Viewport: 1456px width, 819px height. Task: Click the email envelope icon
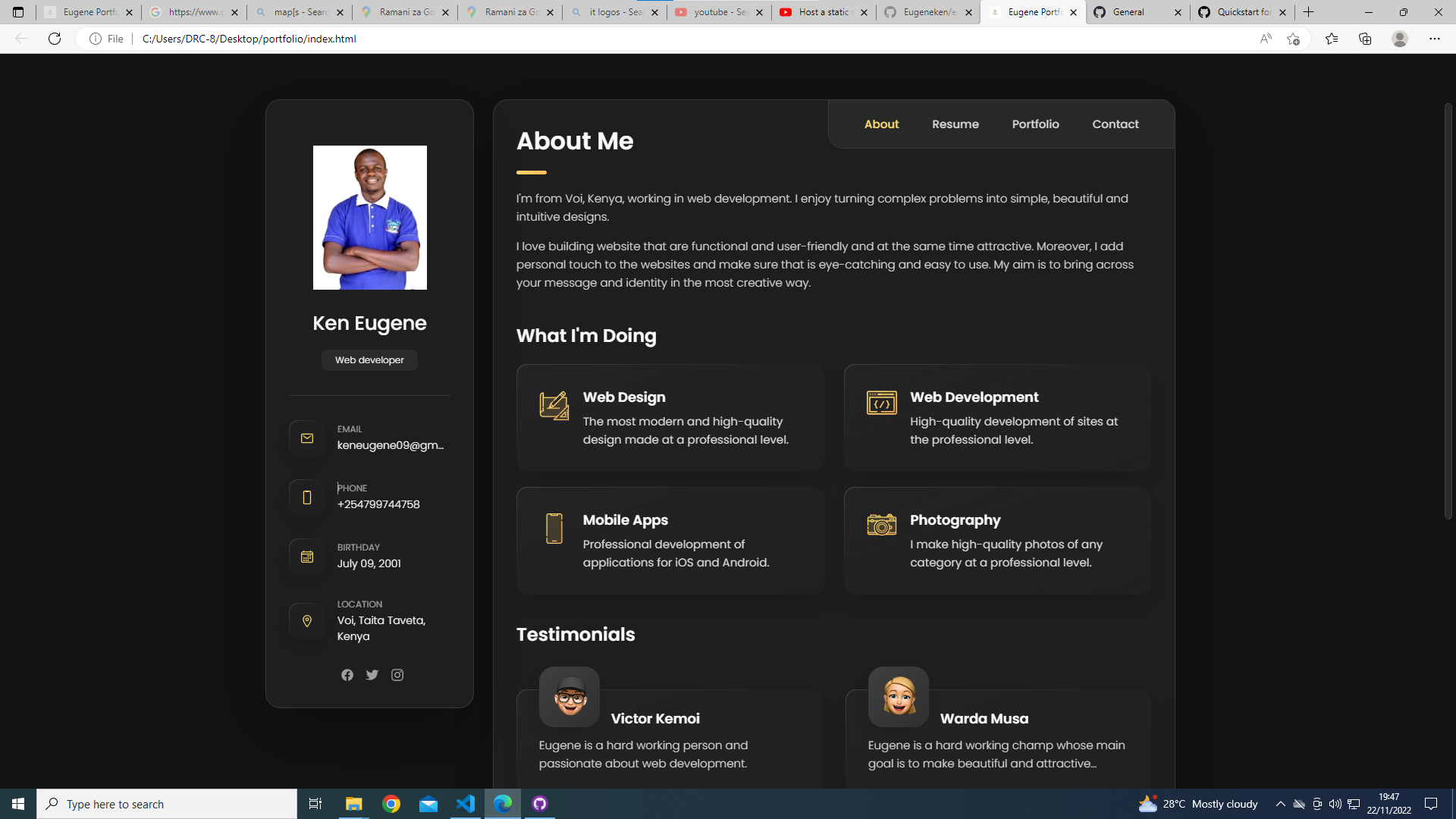pyautogui.click(x=307, y=438)
